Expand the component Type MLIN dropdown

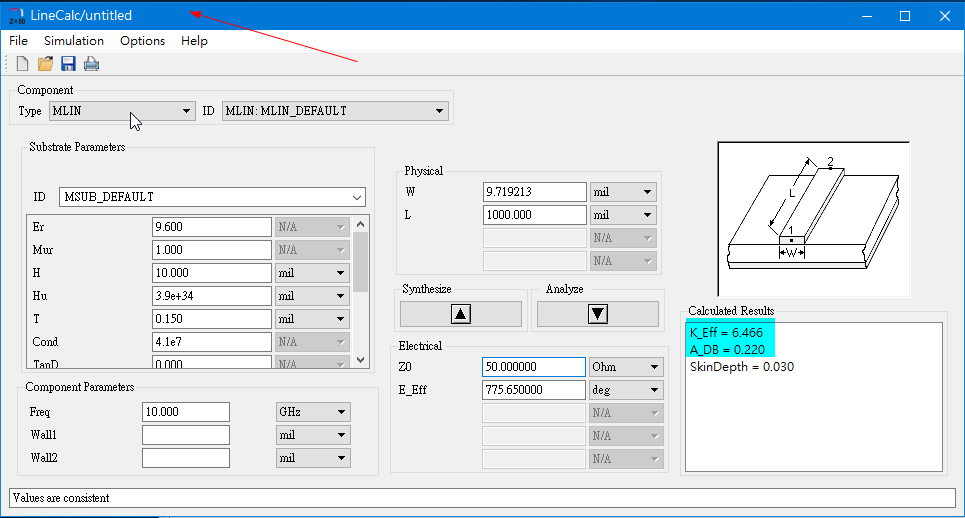[122, 111]
